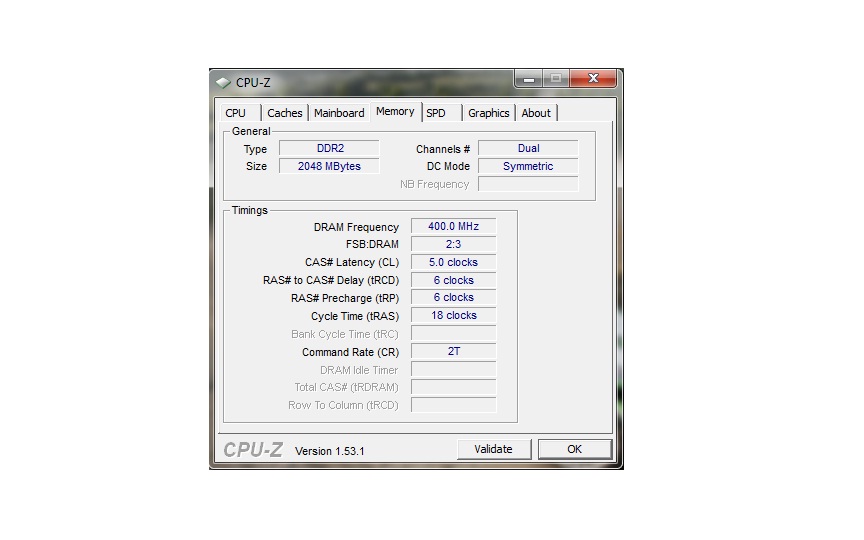The width and height of the screenshot is (864, 540).
Task: Open the Caches tab
Action: (285, 113)
